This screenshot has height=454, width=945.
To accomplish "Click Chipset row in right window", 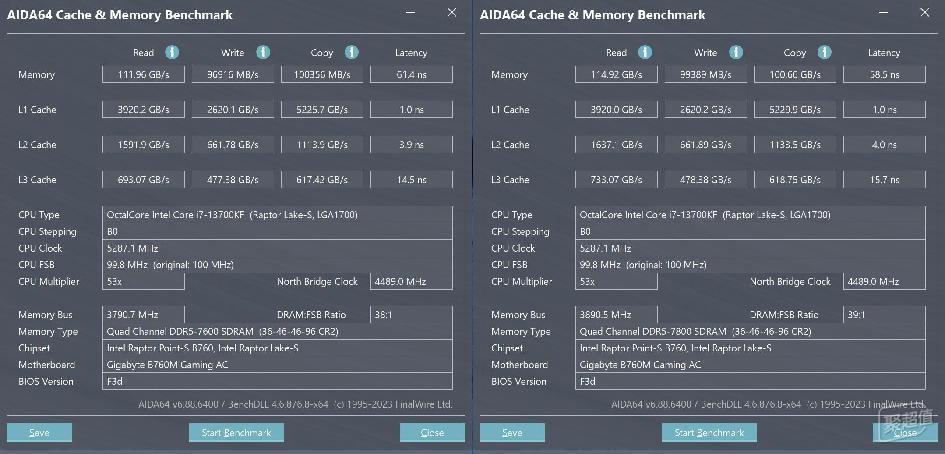I will [x=750, y=348].
